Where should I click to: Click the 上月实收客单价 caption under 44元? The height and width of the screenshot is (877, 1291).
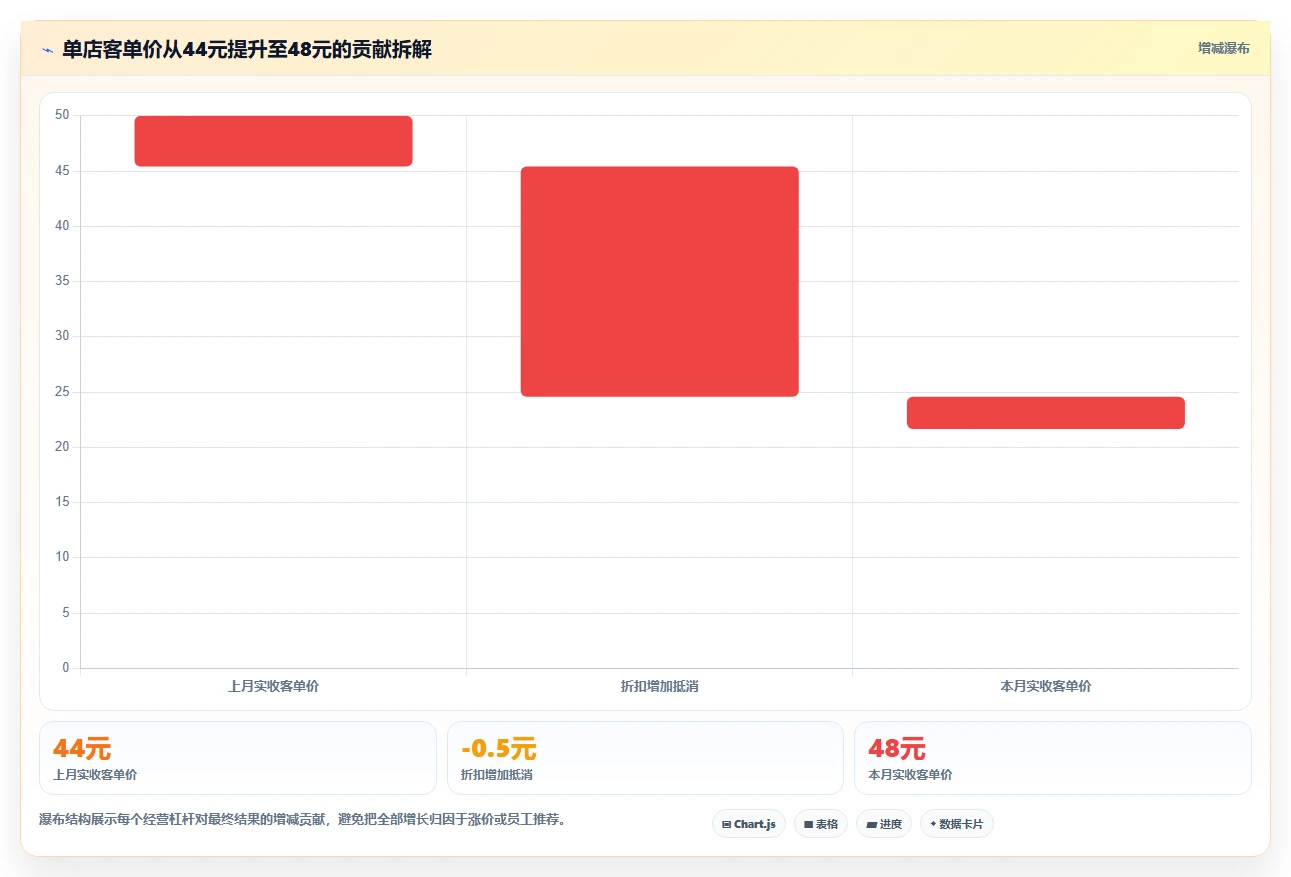(95, 775)
